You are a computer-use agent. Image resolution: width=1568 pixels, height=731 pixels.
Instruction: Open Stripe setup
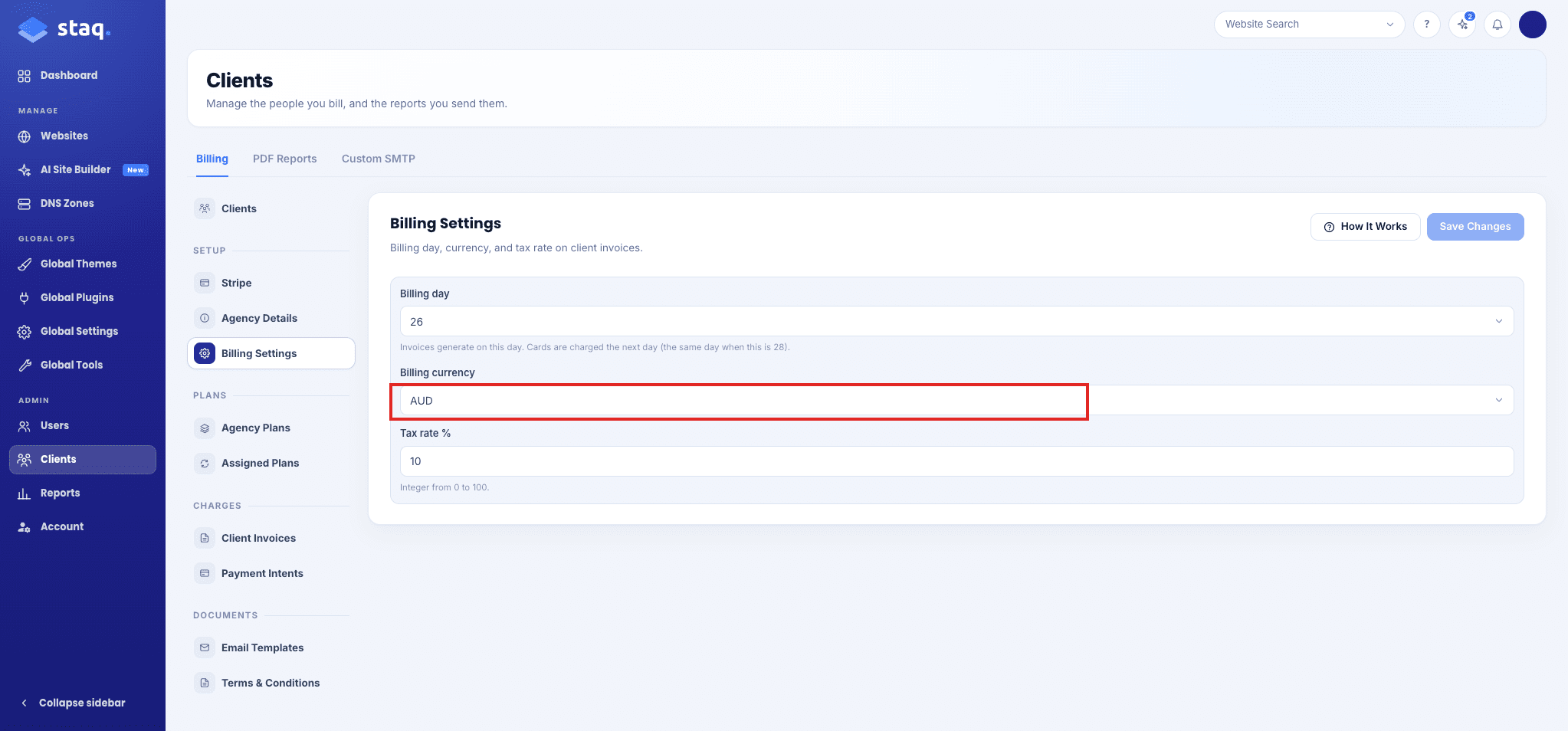coord(271,283)
